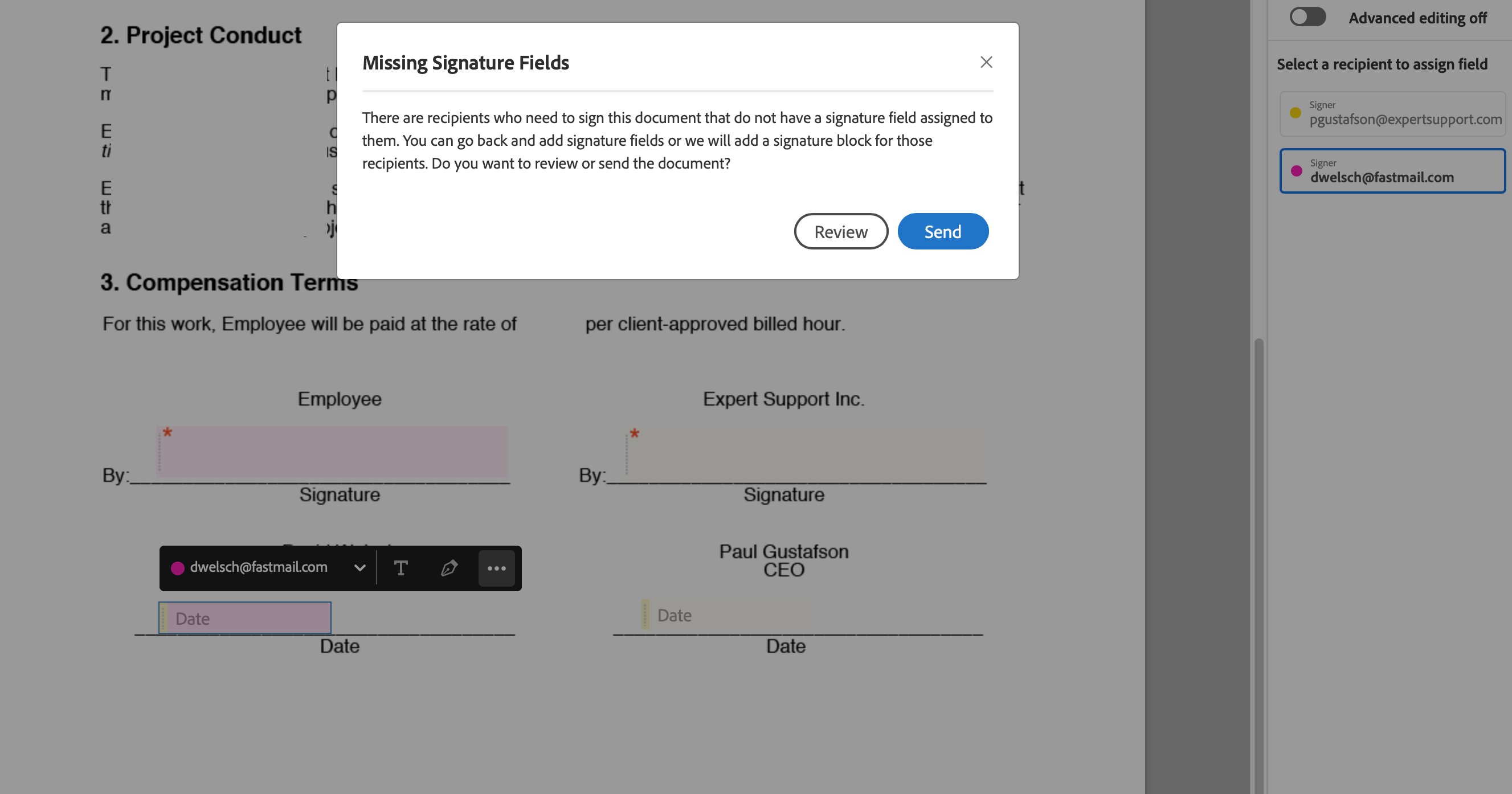Click the magenta color dot on the dwelsch signer card
1512x794 pixels.
coord(1297,171)
